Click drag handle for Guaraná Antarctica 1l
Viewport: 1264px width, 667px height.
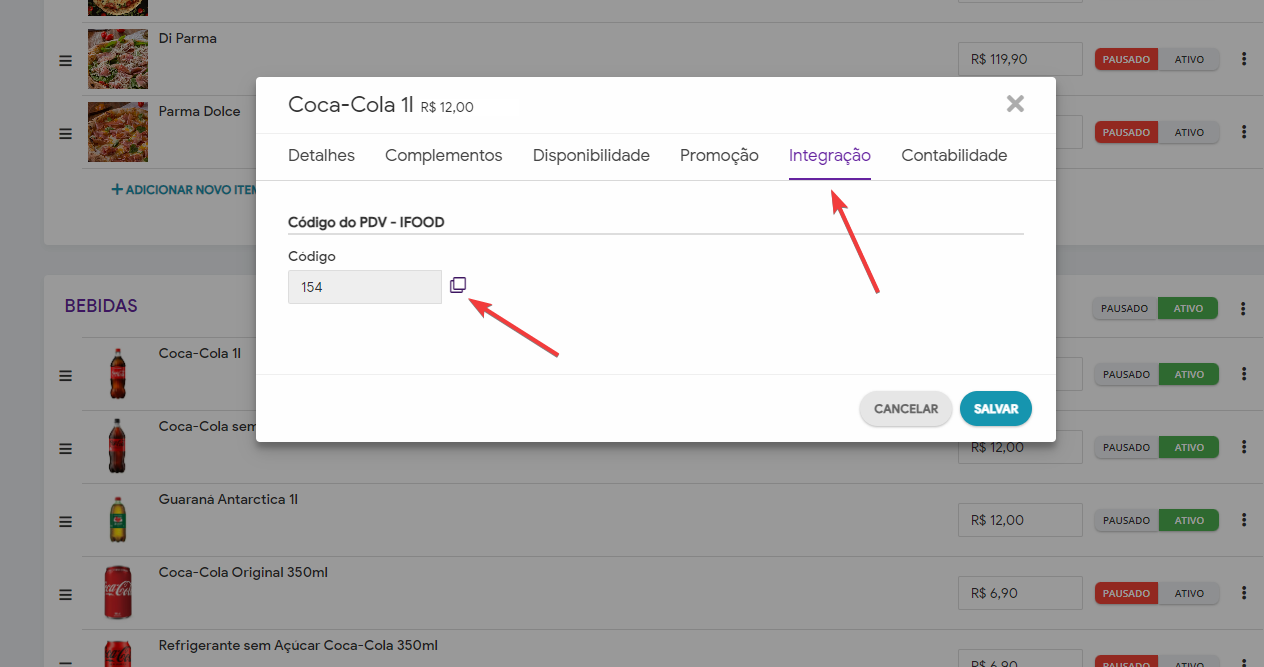65,521
